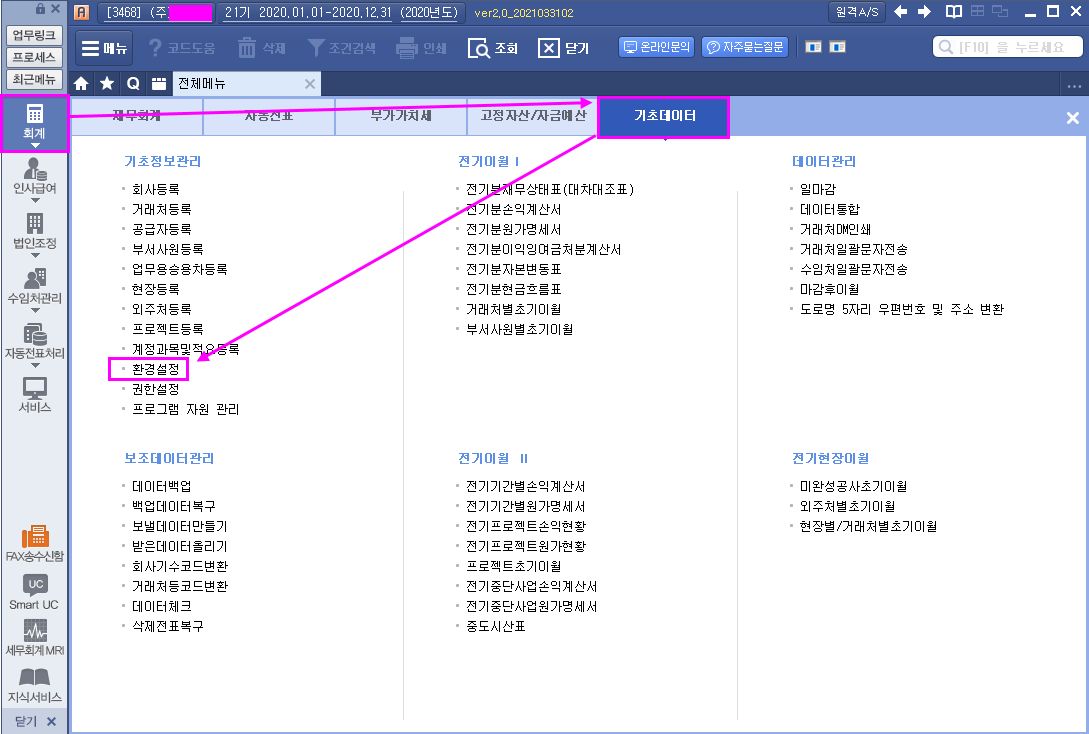Image resolution: width=1089 pixels, height=734 pixels.
Task: Expand the 자동전표처리 sidebar section
Action: pos(34,342)
